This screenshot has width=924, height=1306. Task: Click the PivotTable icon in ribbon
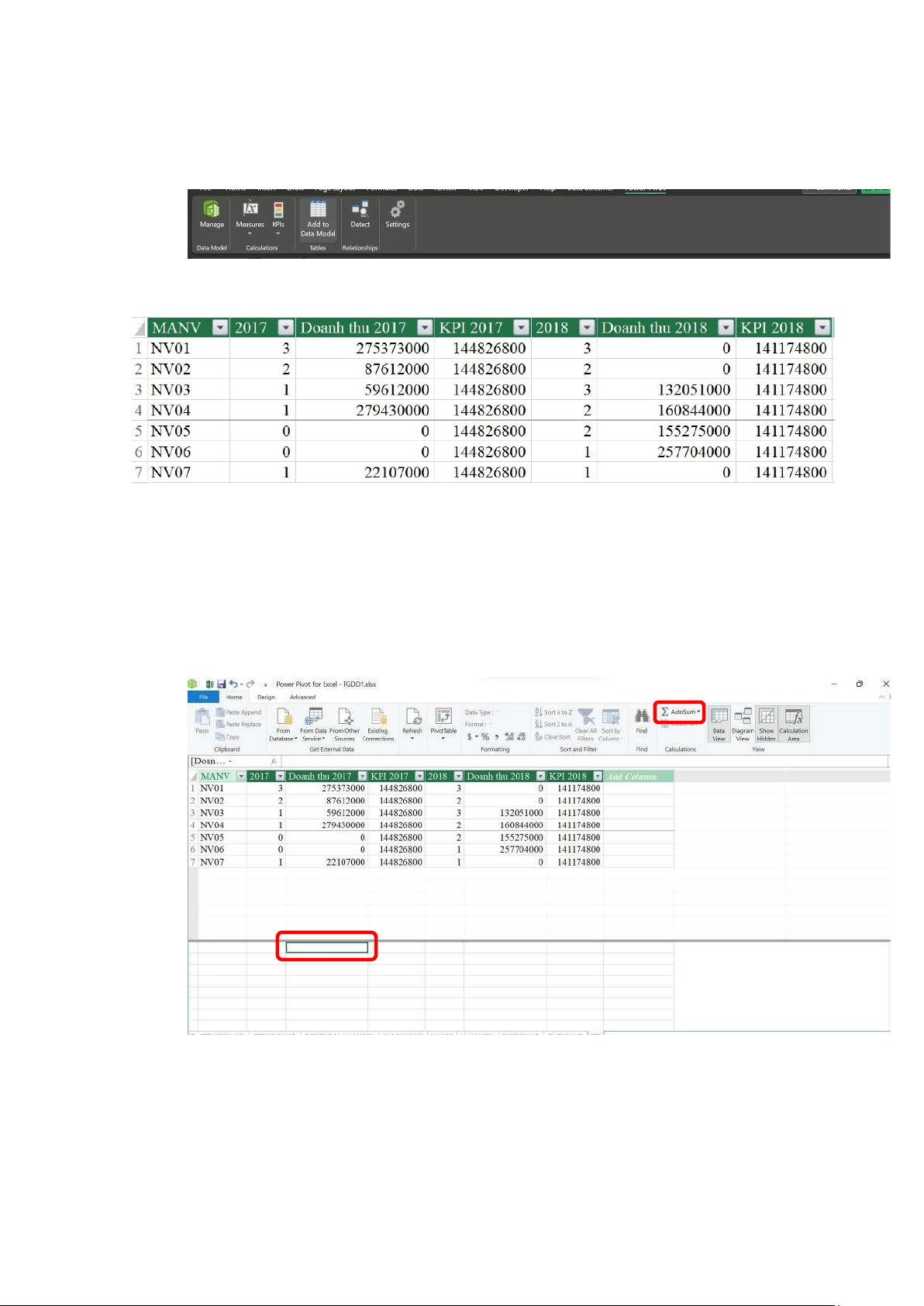(x=443, y=717)
